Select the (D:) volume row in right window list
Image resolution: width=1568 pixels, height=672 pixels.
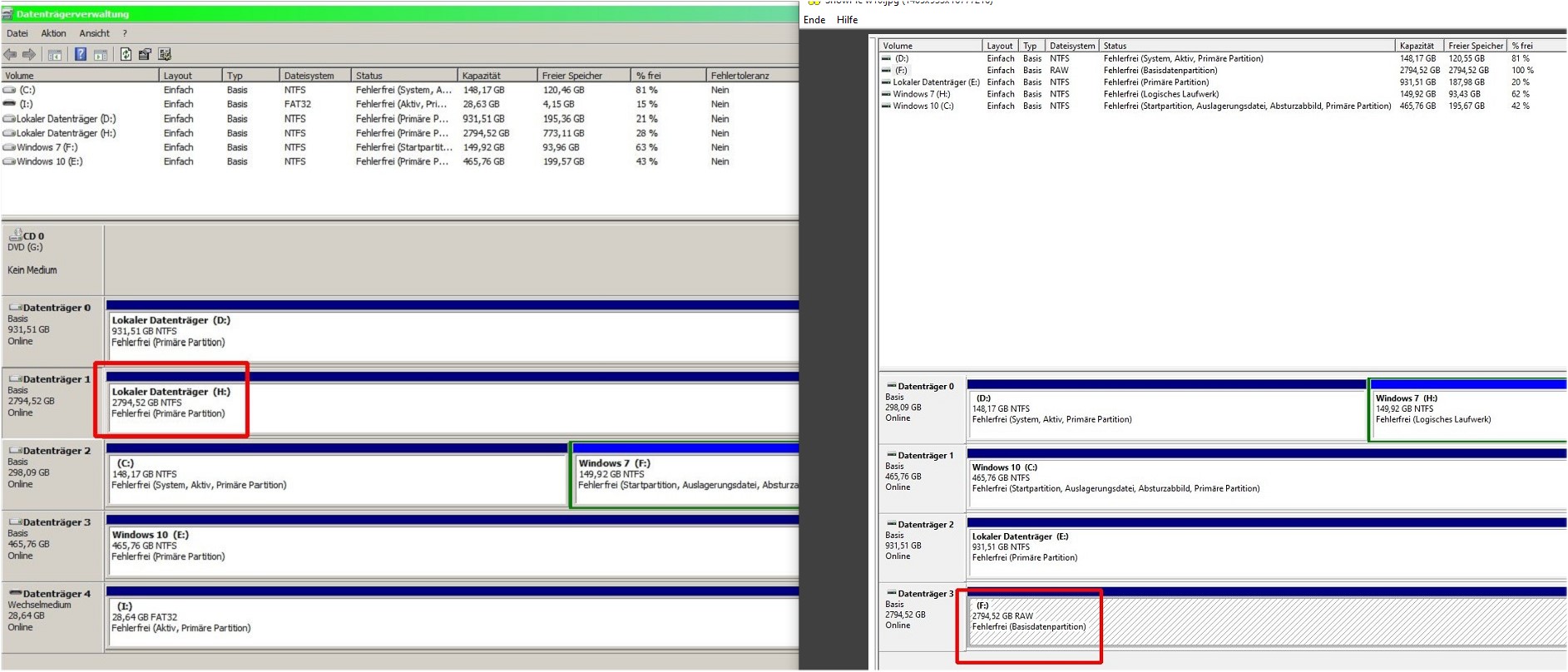coord(1222,58)
